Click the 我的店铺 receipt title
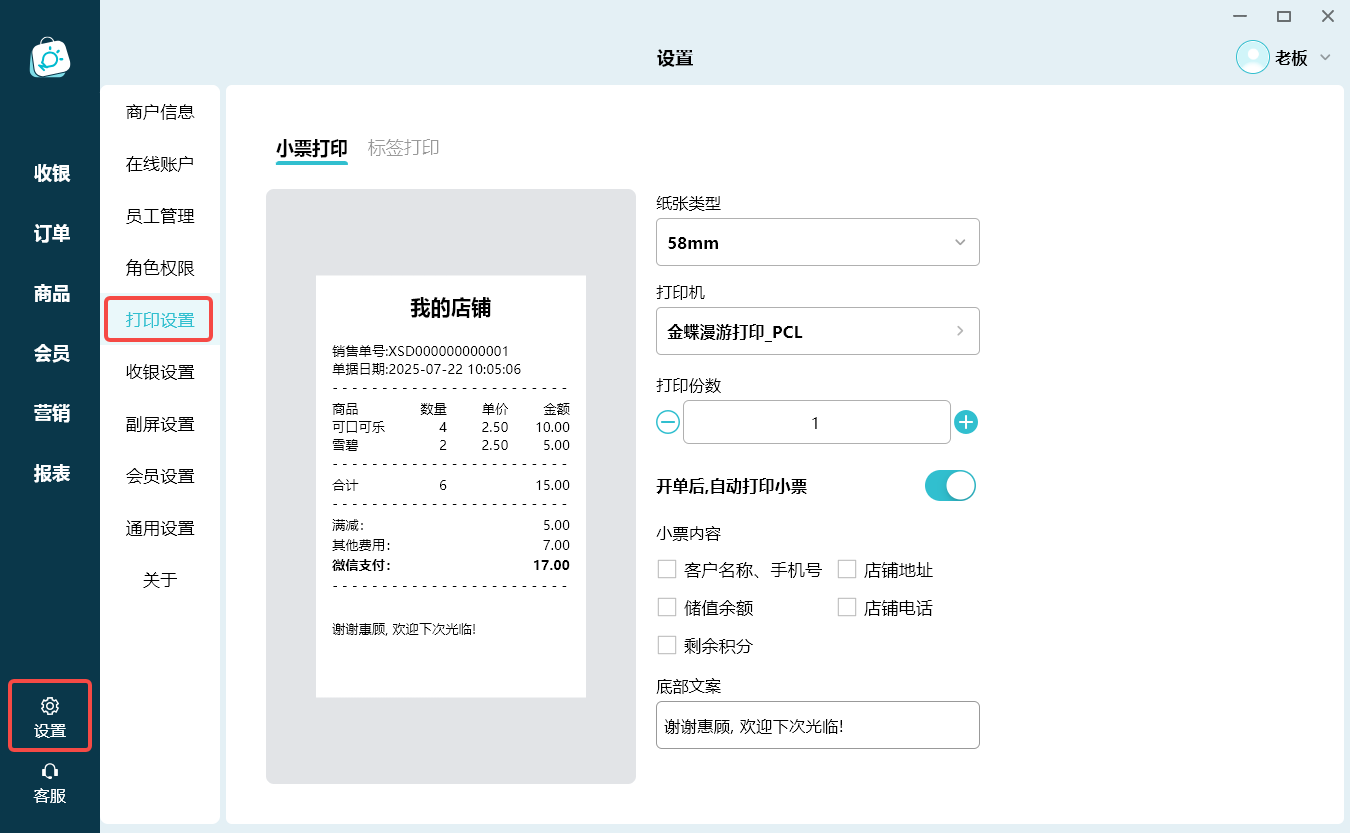1350x833 pixels. [451, 308]
